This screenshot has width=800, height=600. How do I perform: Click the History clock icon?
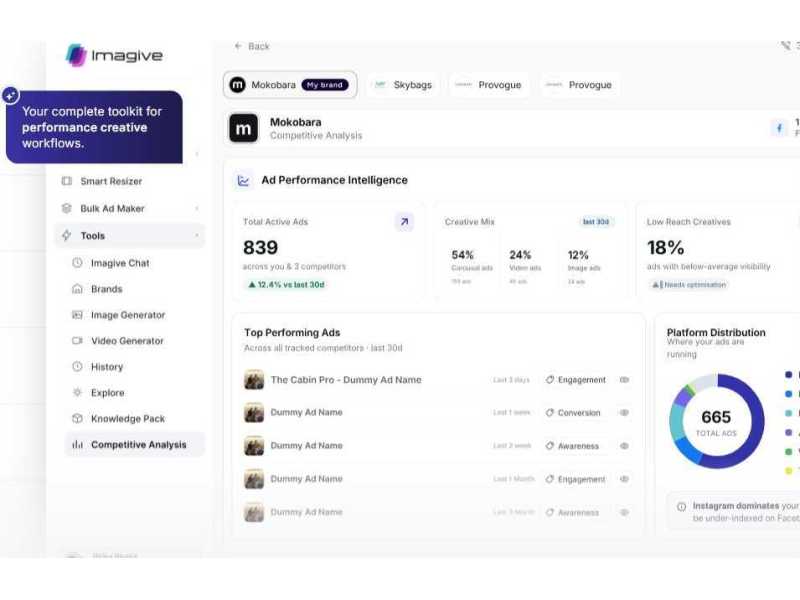(77, 366)
